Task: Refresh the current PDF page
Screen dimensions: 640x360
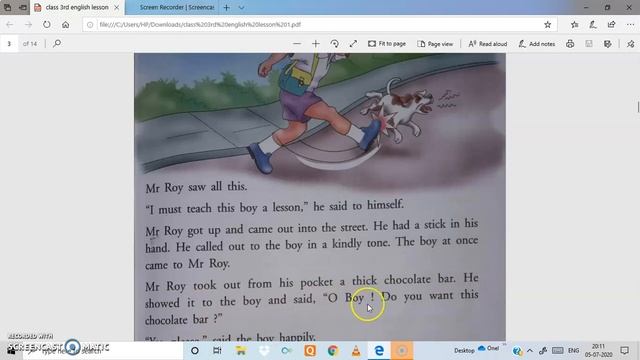Action: (47, 24)
